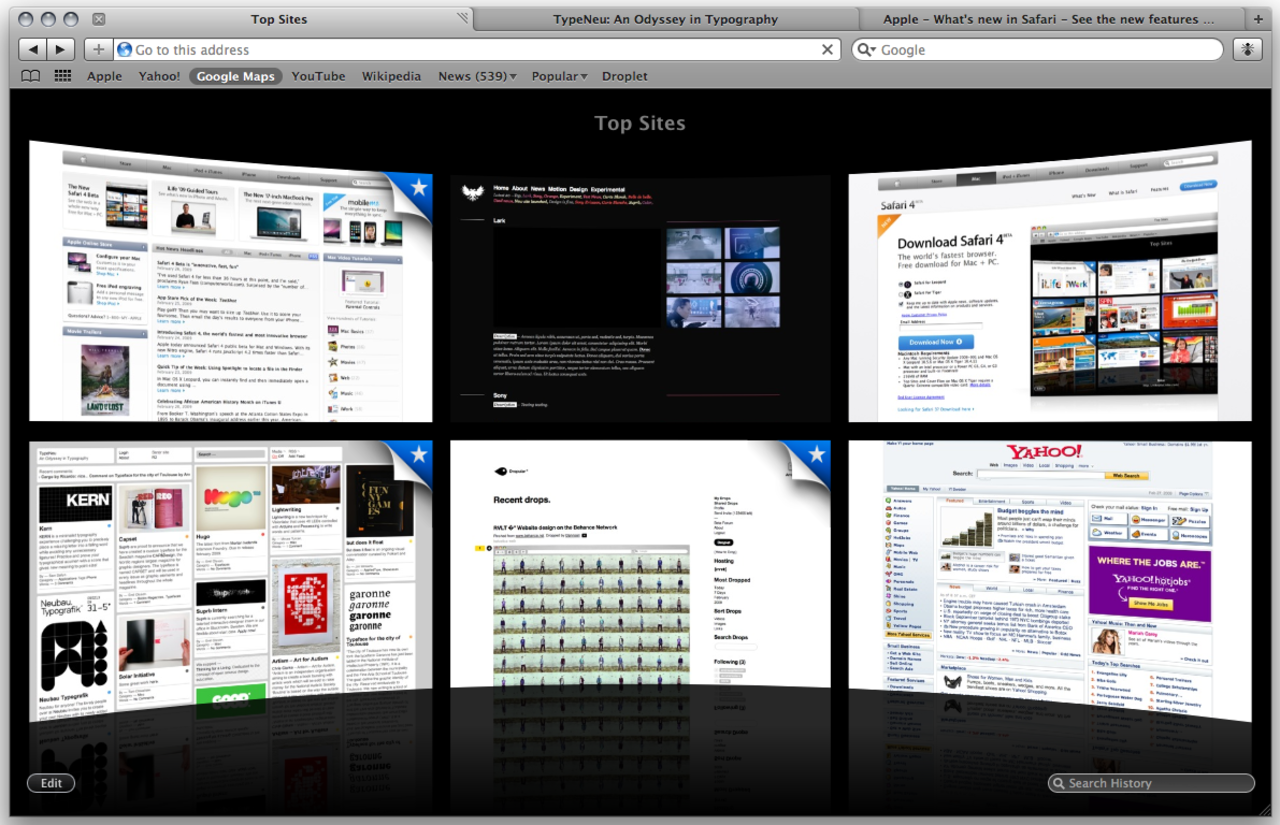
Task: Close the Top Sites tab
Action: (x=98, y=19)
